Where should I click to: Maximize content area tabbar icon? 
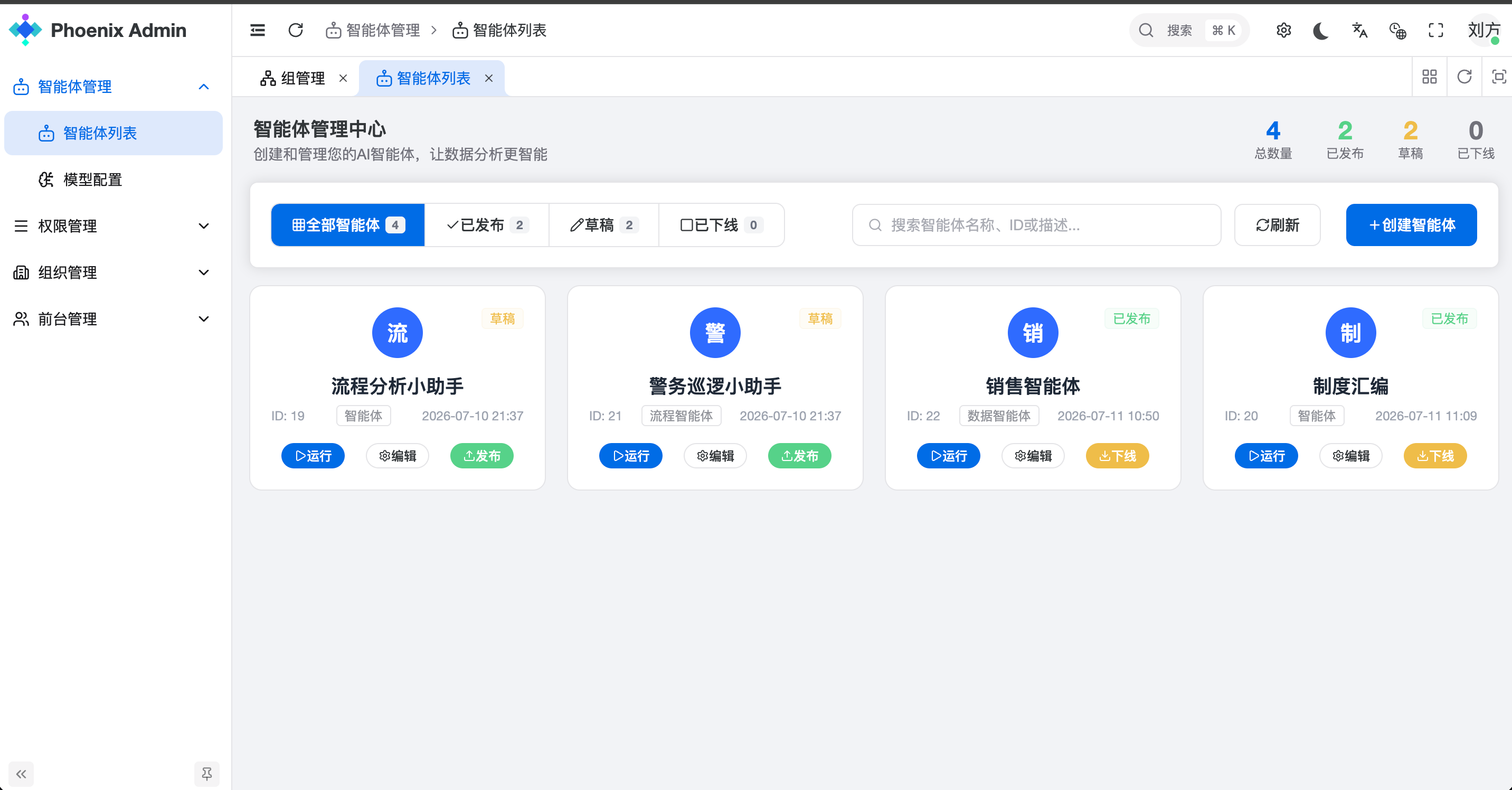pos(1499,77)
